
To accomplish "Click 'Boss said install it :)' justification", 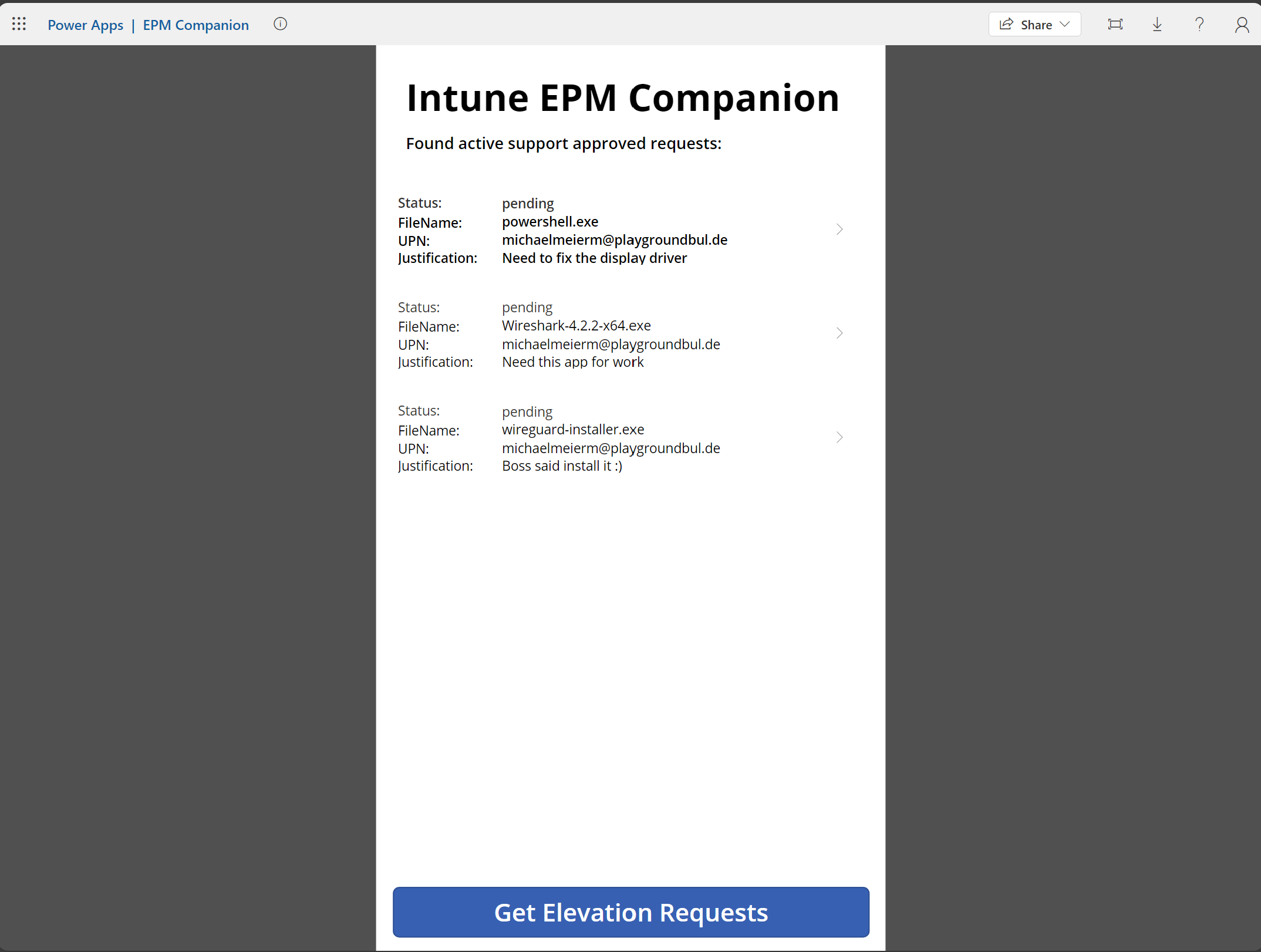I will [x=562, y=466].
